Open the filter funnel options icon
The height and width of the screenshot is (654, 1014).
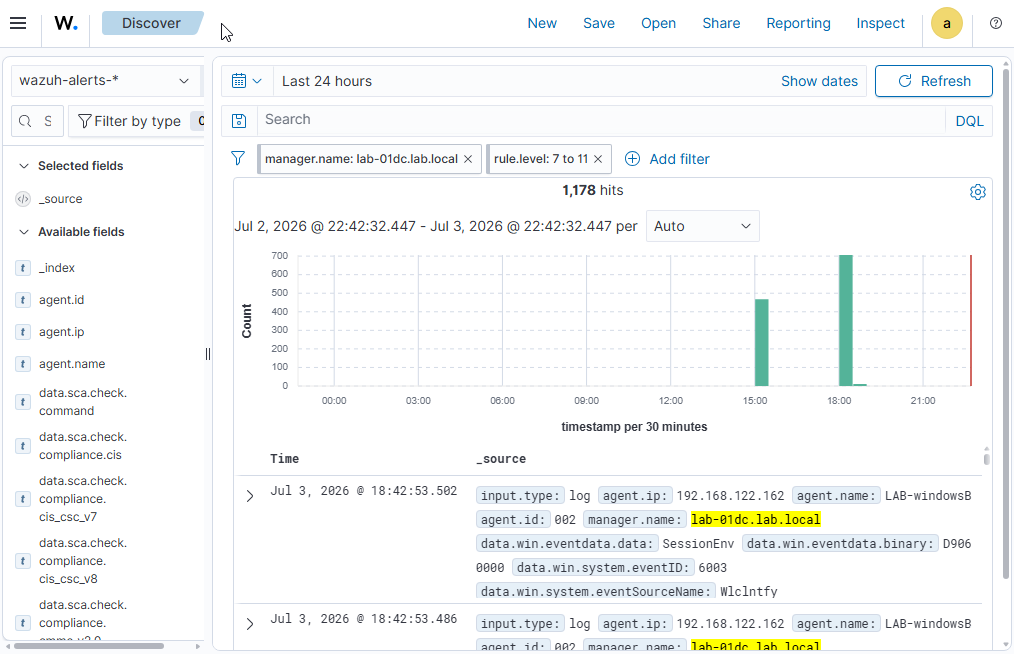[238, 158]
